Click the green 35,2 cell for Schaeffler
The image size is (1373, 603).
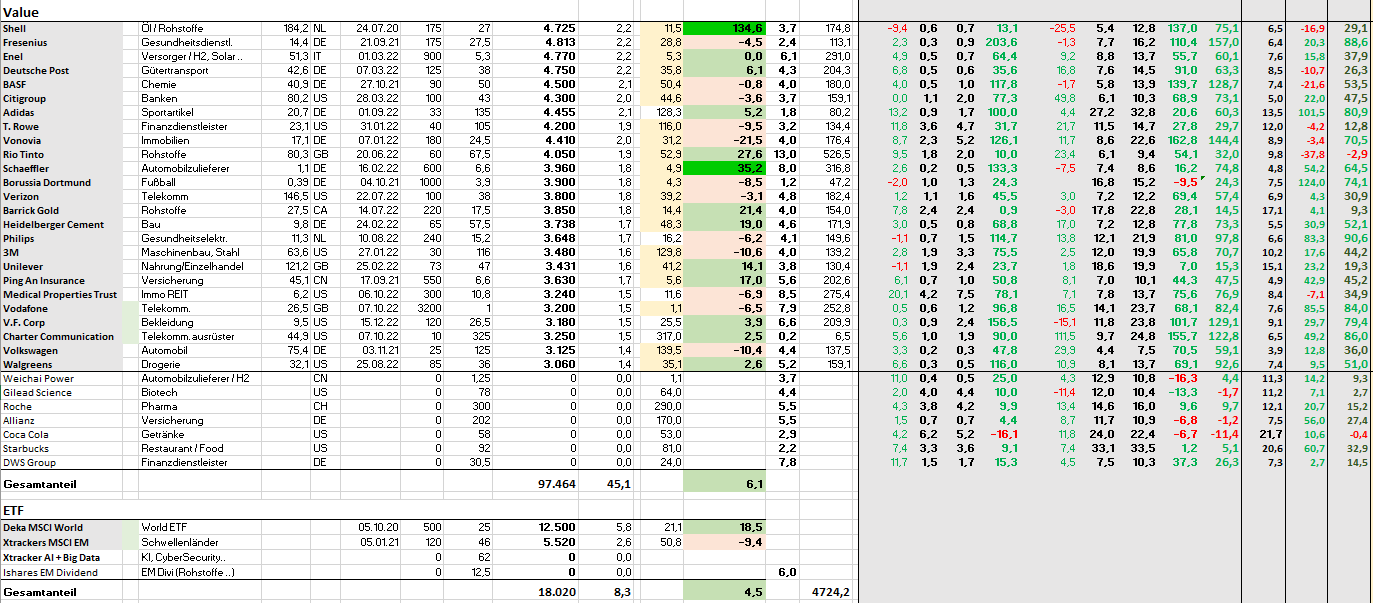(x=725, y=169)
